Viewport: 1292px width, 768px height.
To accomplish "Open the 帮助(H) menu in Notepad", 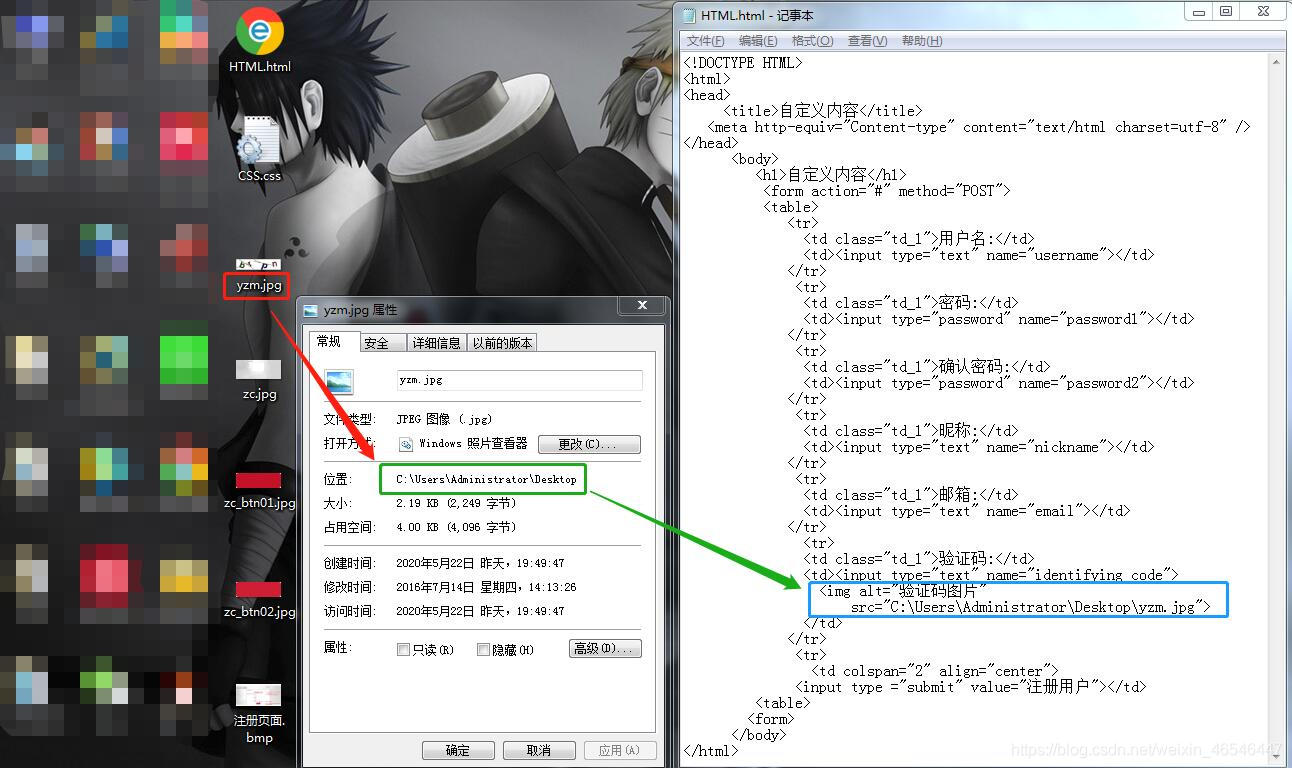I will [922, 41].
